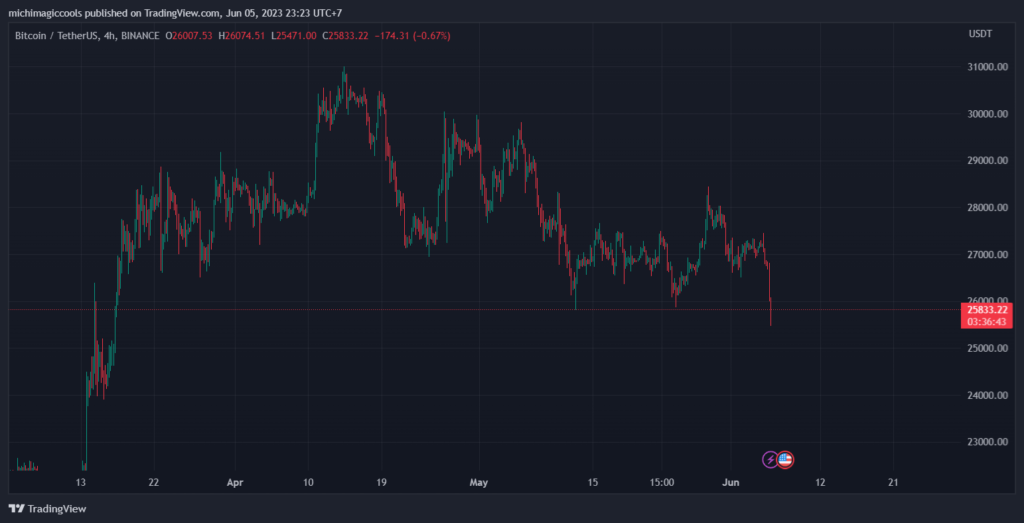
Task: Click the 13 date label on time axis
Action: point(85,482)
